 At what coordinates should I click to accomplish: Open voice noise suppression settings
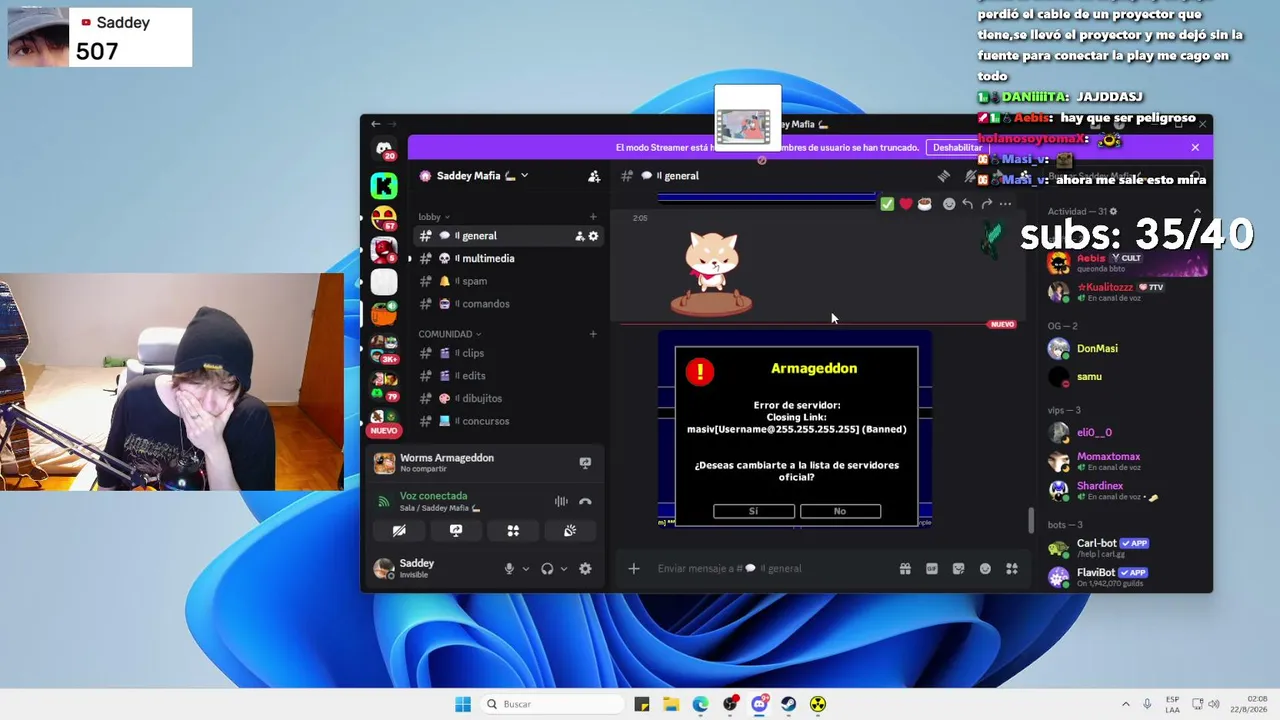pos(561,502)
